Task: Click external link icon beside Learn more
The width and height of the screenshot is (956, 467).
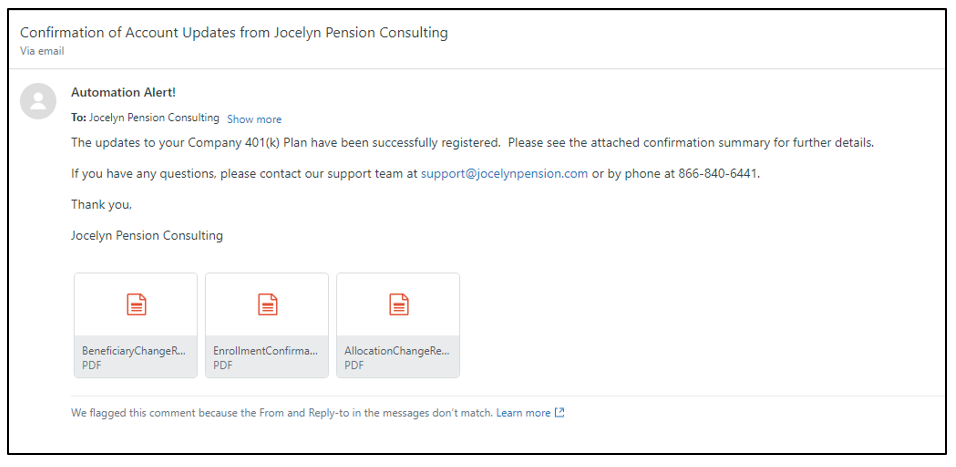Action: point(560,413)
